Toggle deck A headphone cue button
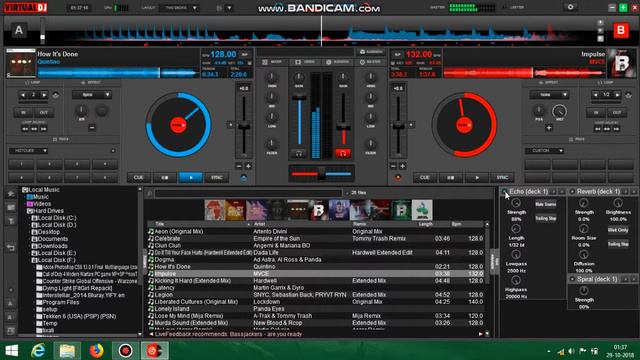The image size is (640, 360). coord(299,153)
